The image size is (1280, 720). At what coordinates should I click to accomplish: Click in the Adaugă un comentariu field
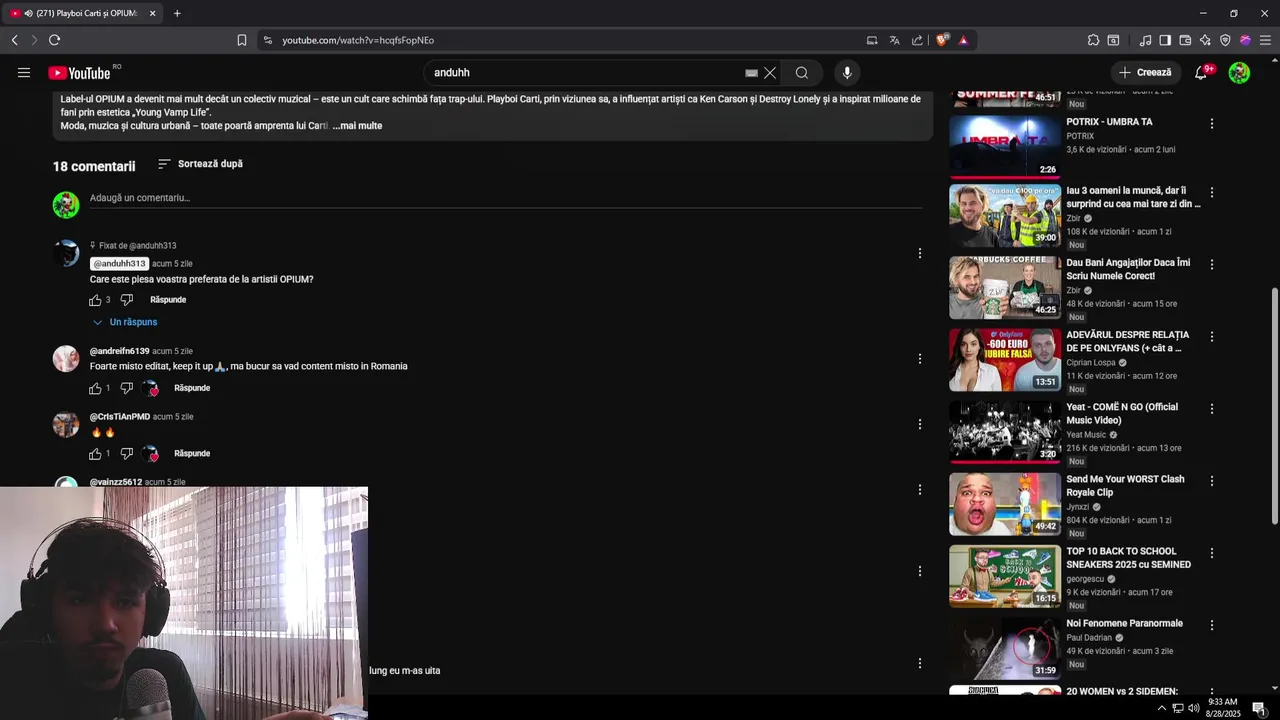tap(506, 198)
